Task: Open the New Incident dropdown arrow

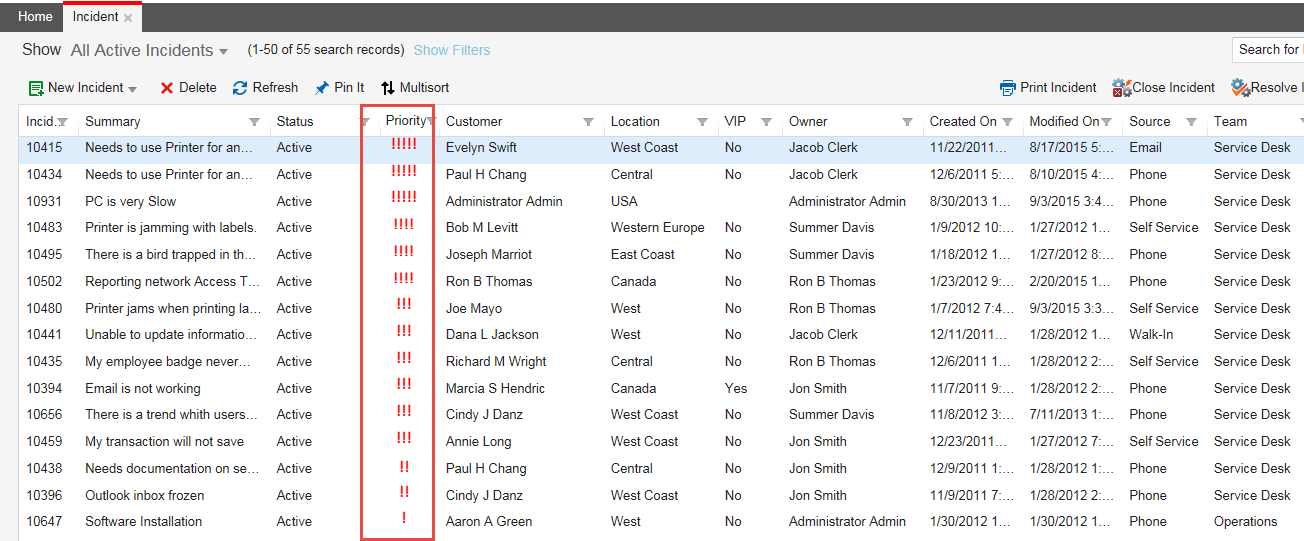Action: (x=133, y=89)
